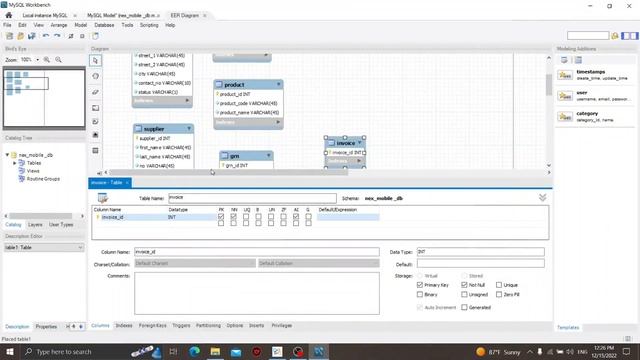Click the category template icon
This screenshot has height=360, width=640.
565,117
